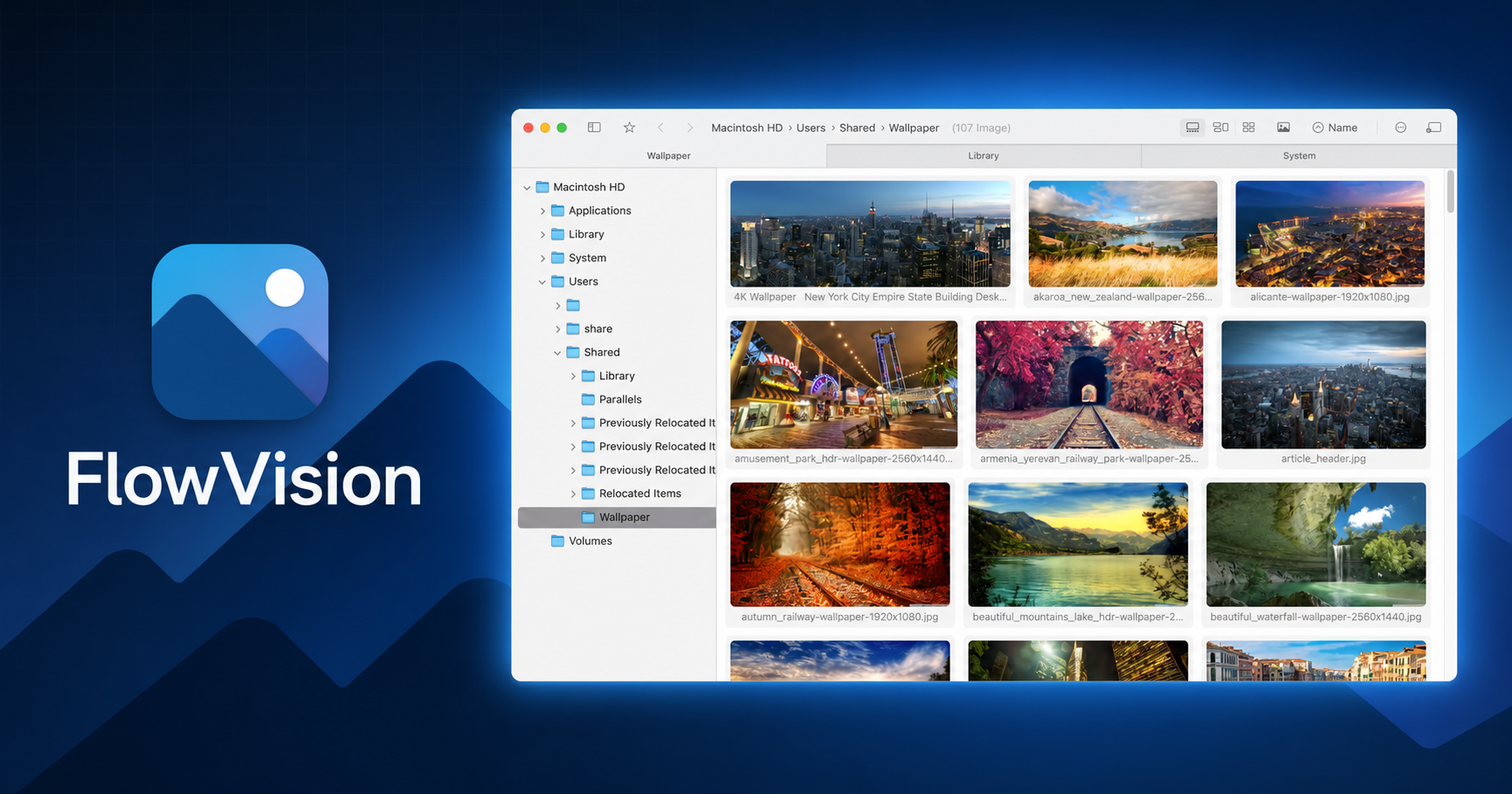Switch to the System tab
1512x794 pixels.
point(1299,155)
